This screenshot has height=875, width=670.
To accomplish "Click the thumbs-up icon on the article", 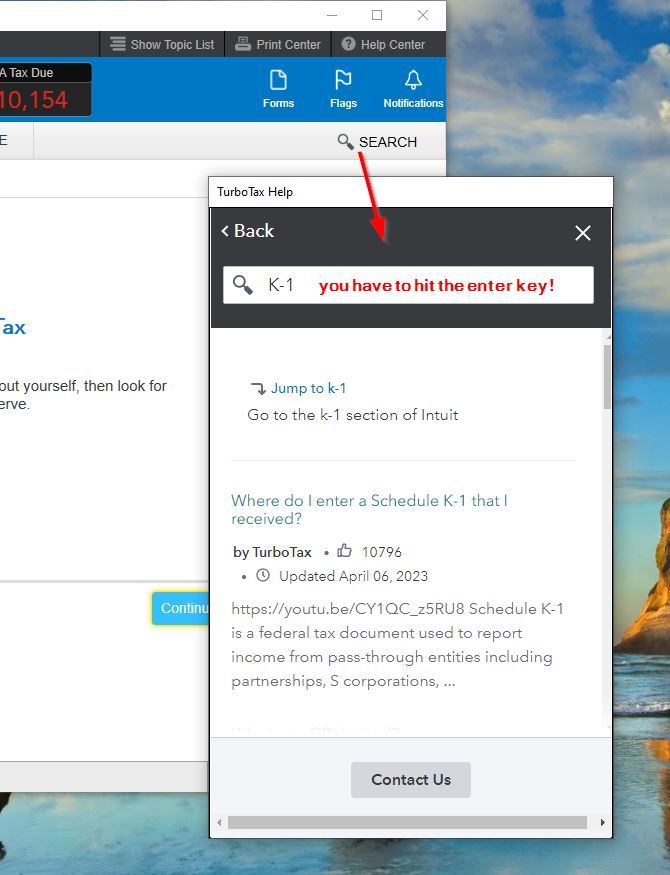I will (344, 551).
